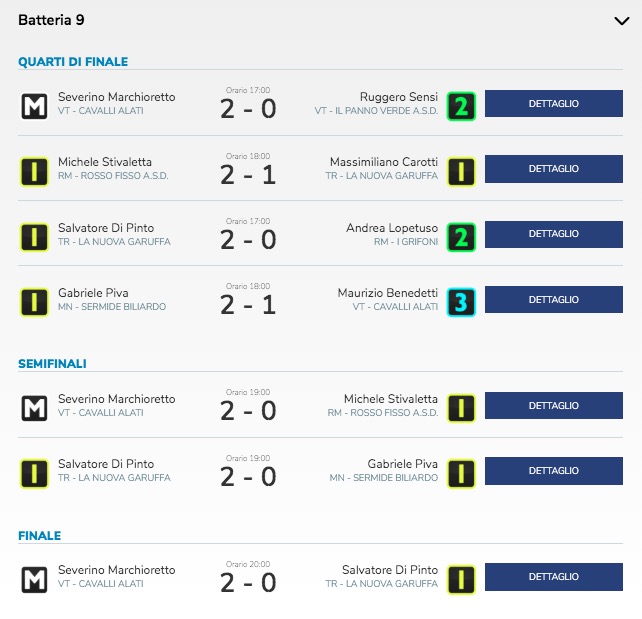The height and width of the screenshot is (619, 642).
Task: Click player name Ruggero Sensi
Action: click(x=398, y=97)
